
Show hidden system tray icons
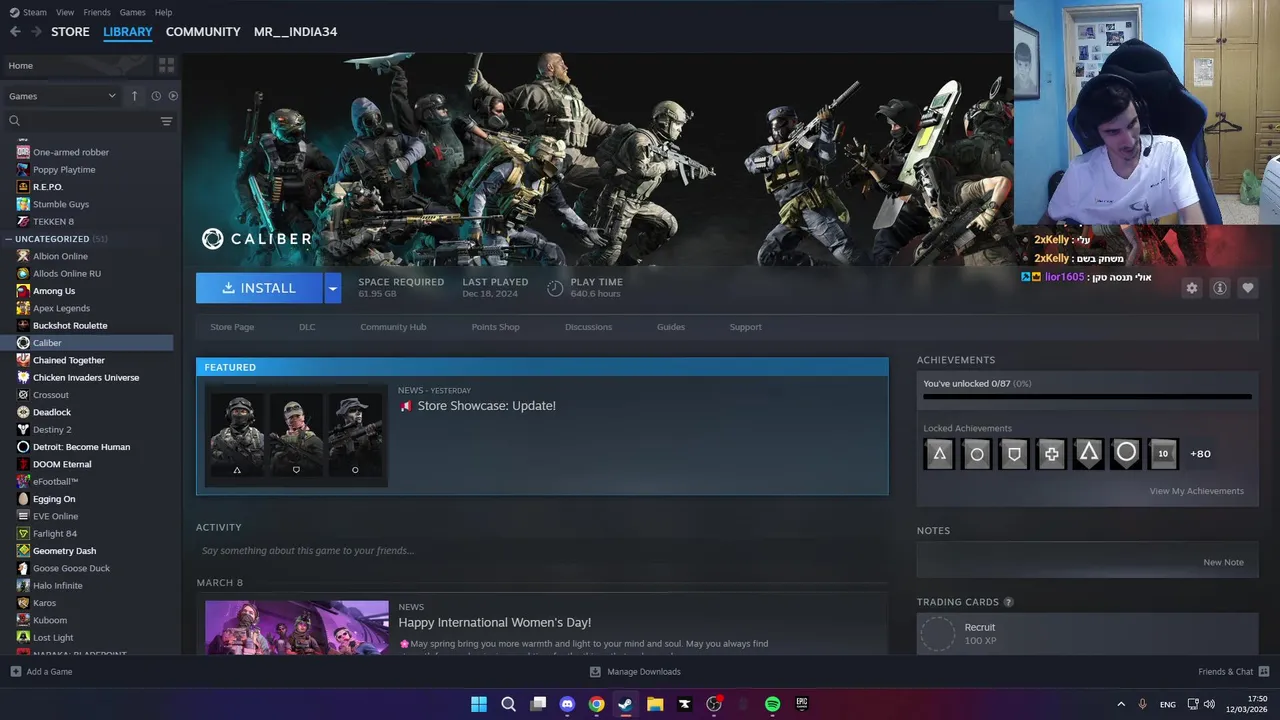[x=1120, y=704]
